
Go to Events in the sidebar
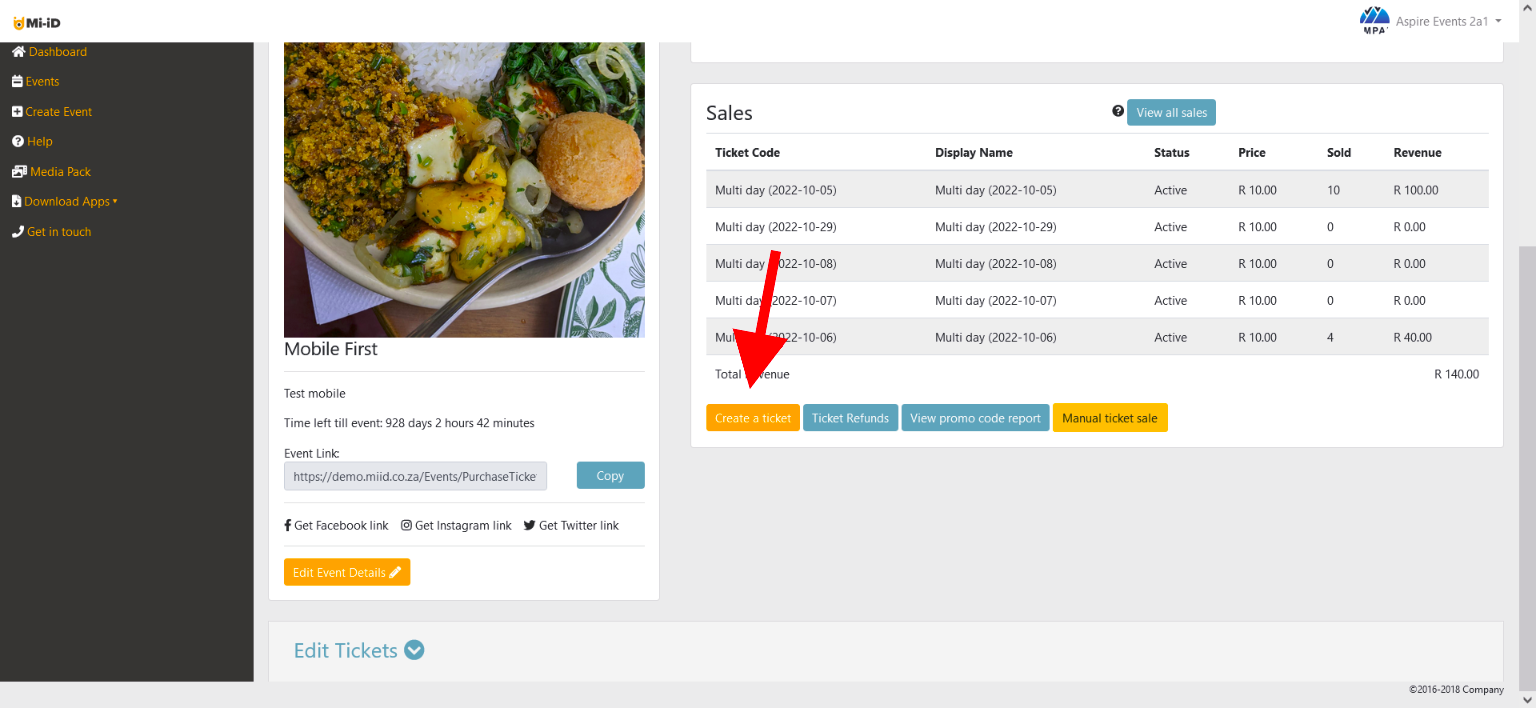pos(35,82)
